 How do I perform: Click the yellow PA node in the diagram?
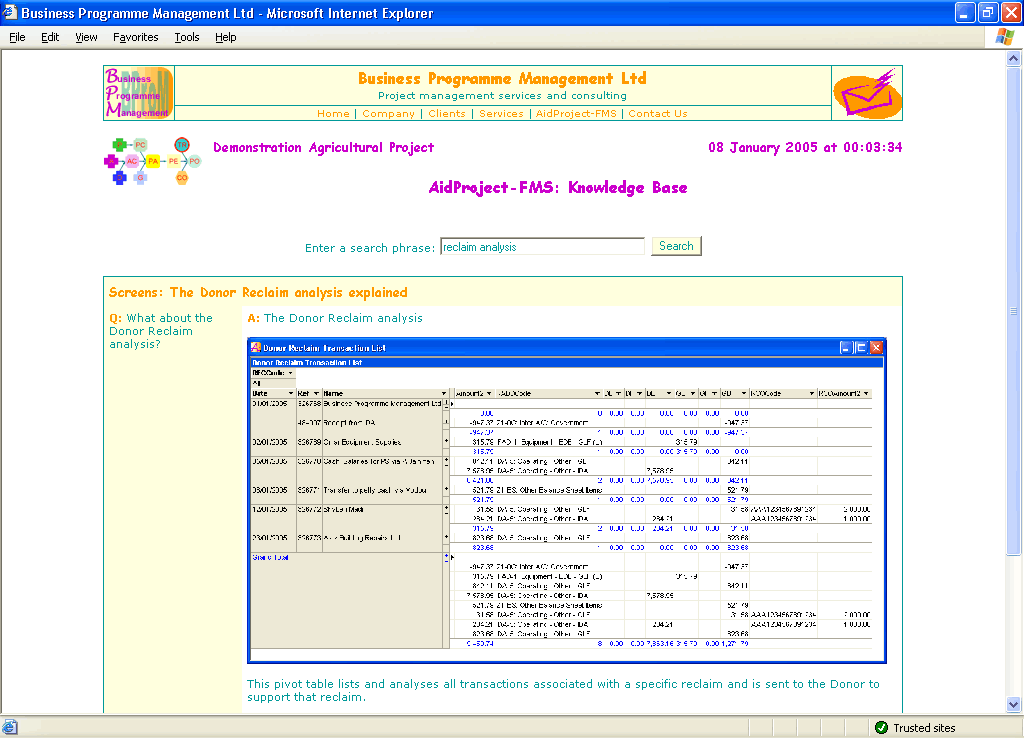click(x=153, y=161)
